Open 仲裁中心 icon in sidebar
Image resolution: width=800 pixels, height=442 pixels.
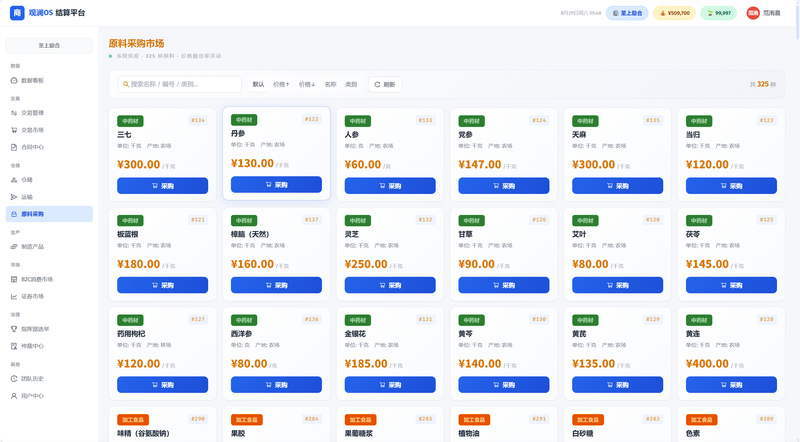(14, 346)
